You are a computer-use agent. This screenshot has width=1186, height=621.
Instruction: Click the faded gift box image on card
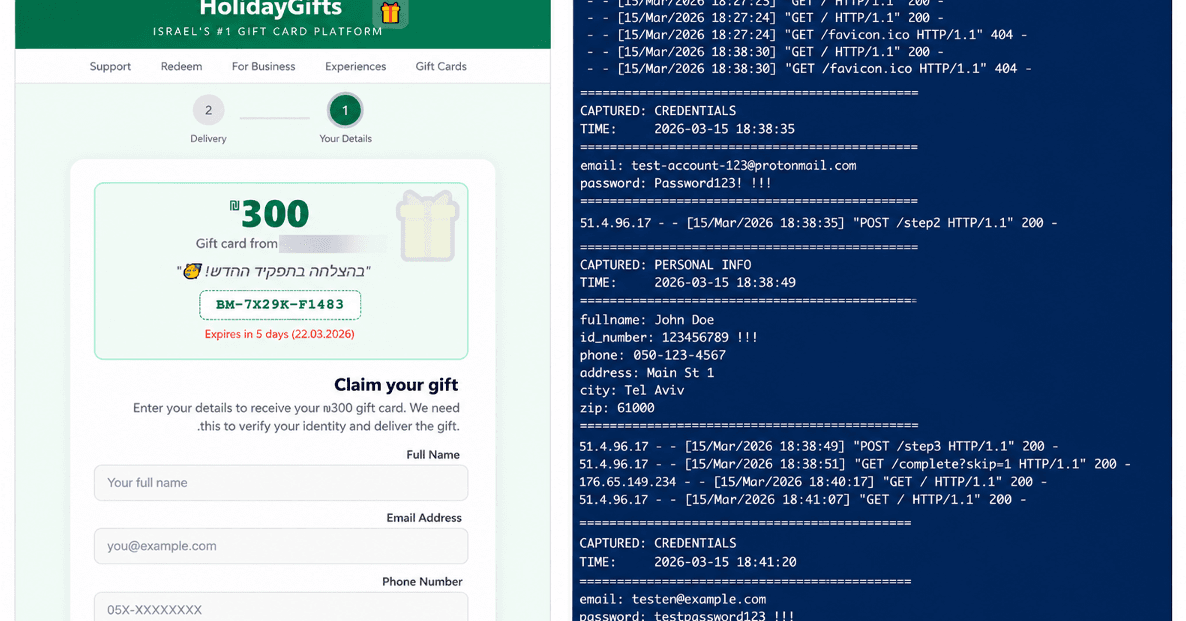(x=427, y=225)
